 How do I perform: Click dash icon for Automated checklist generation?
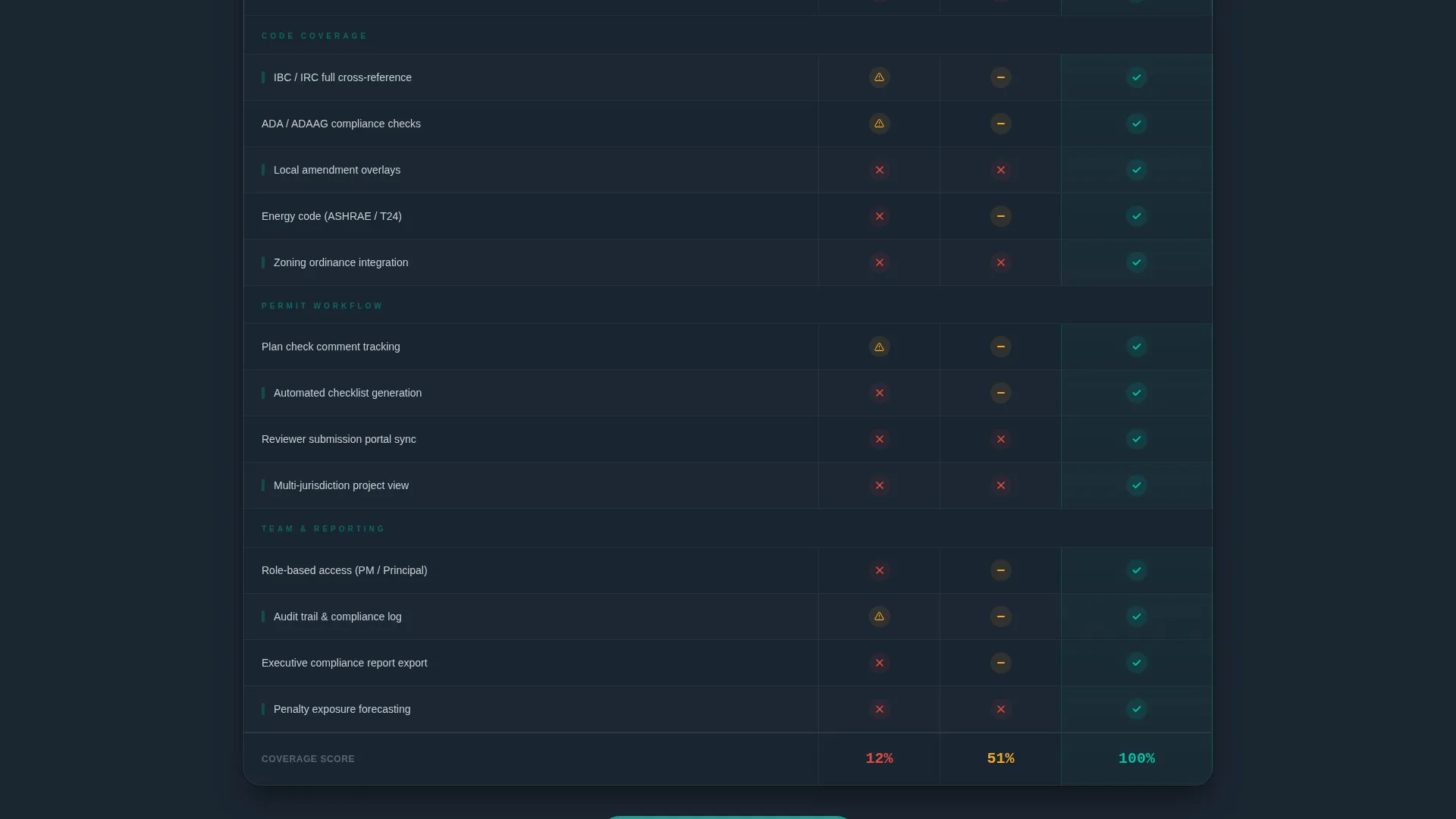[x=1000, y=393]
